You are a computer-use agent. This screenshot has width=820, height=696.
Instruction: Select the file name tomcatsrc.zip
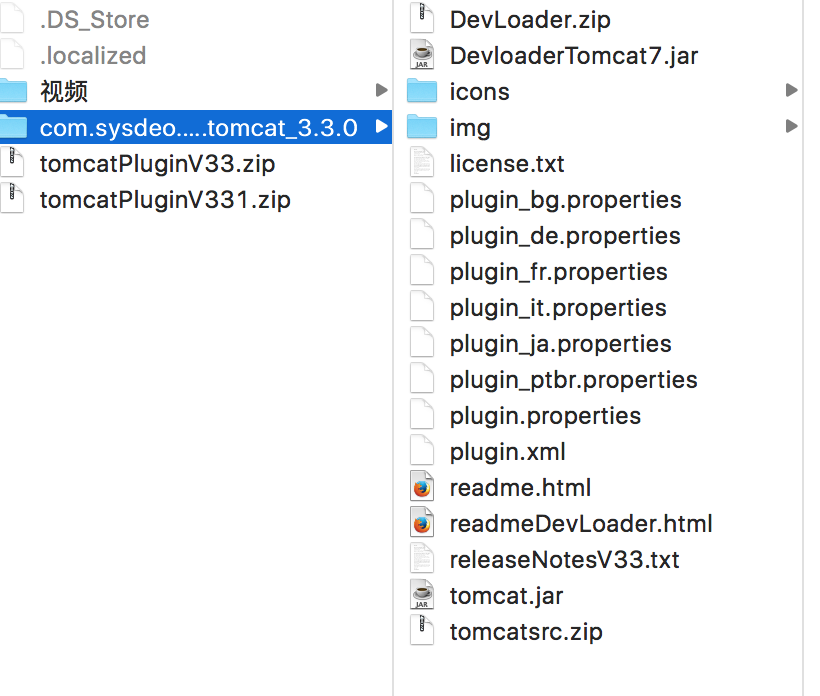[x=526, y=633]
